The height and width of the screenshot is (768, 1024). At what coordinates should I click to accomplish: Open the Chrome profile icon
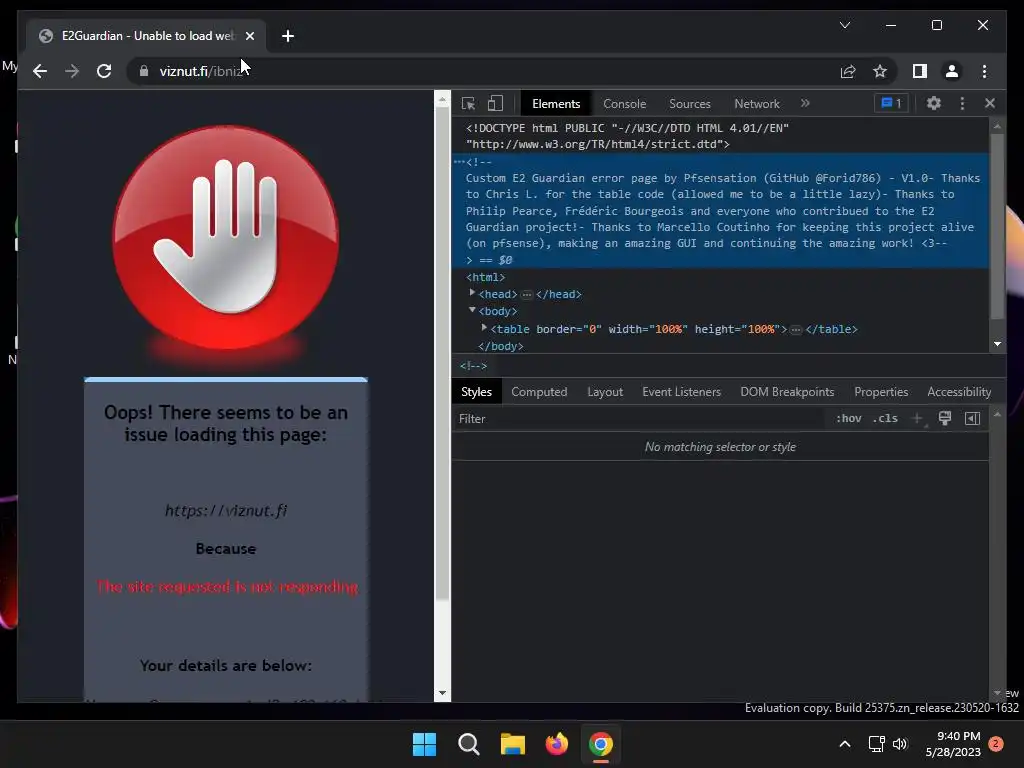click(x=952, y=71)
